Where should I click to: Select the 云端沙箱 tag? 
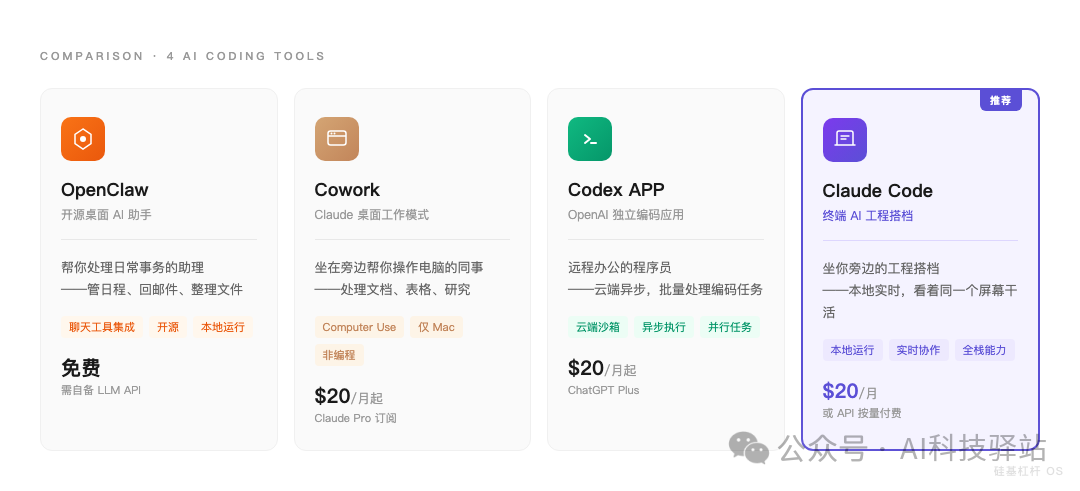click(x=597, y=327)
